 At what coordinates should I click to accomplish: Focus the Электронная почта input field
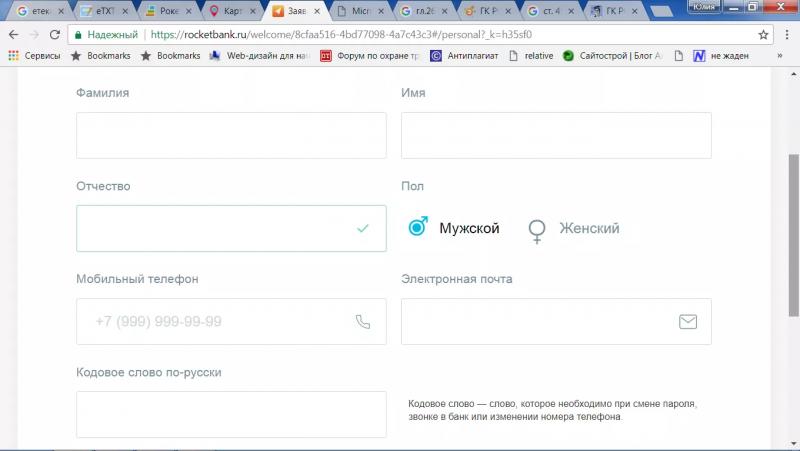click(556, 321)
